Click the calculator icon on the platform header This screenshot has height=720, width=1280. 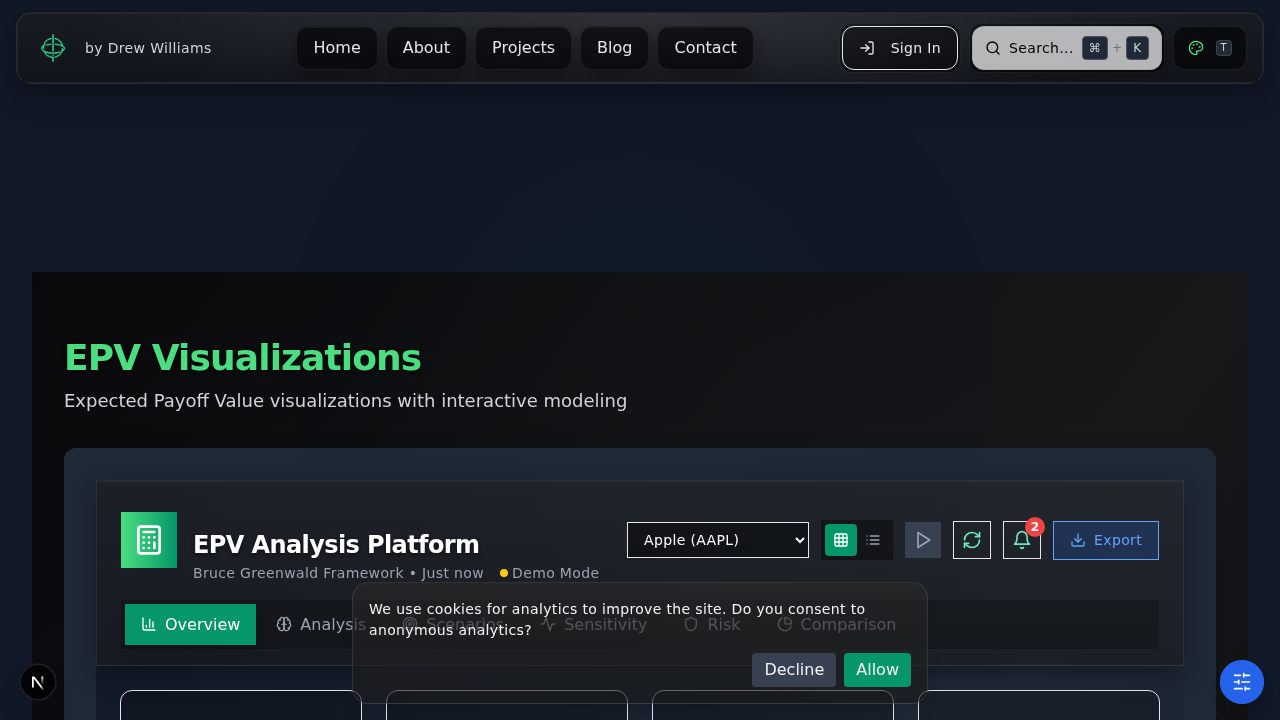tap(148, 540)
